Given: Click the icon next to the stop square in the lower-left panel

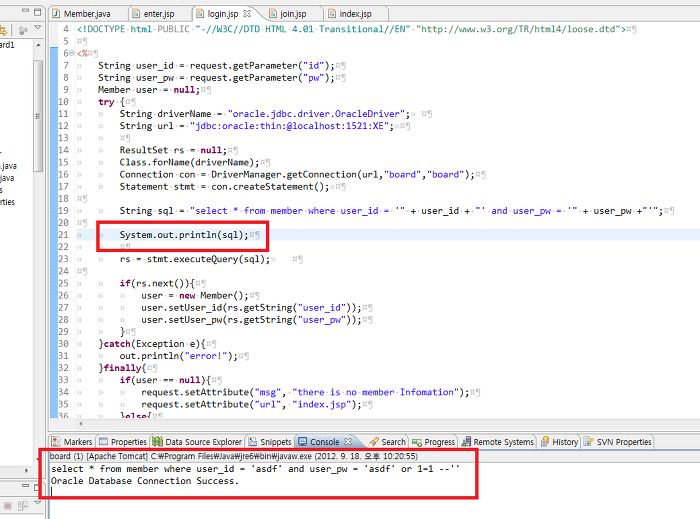Looking at the screenshot, I should pos(23,506).
